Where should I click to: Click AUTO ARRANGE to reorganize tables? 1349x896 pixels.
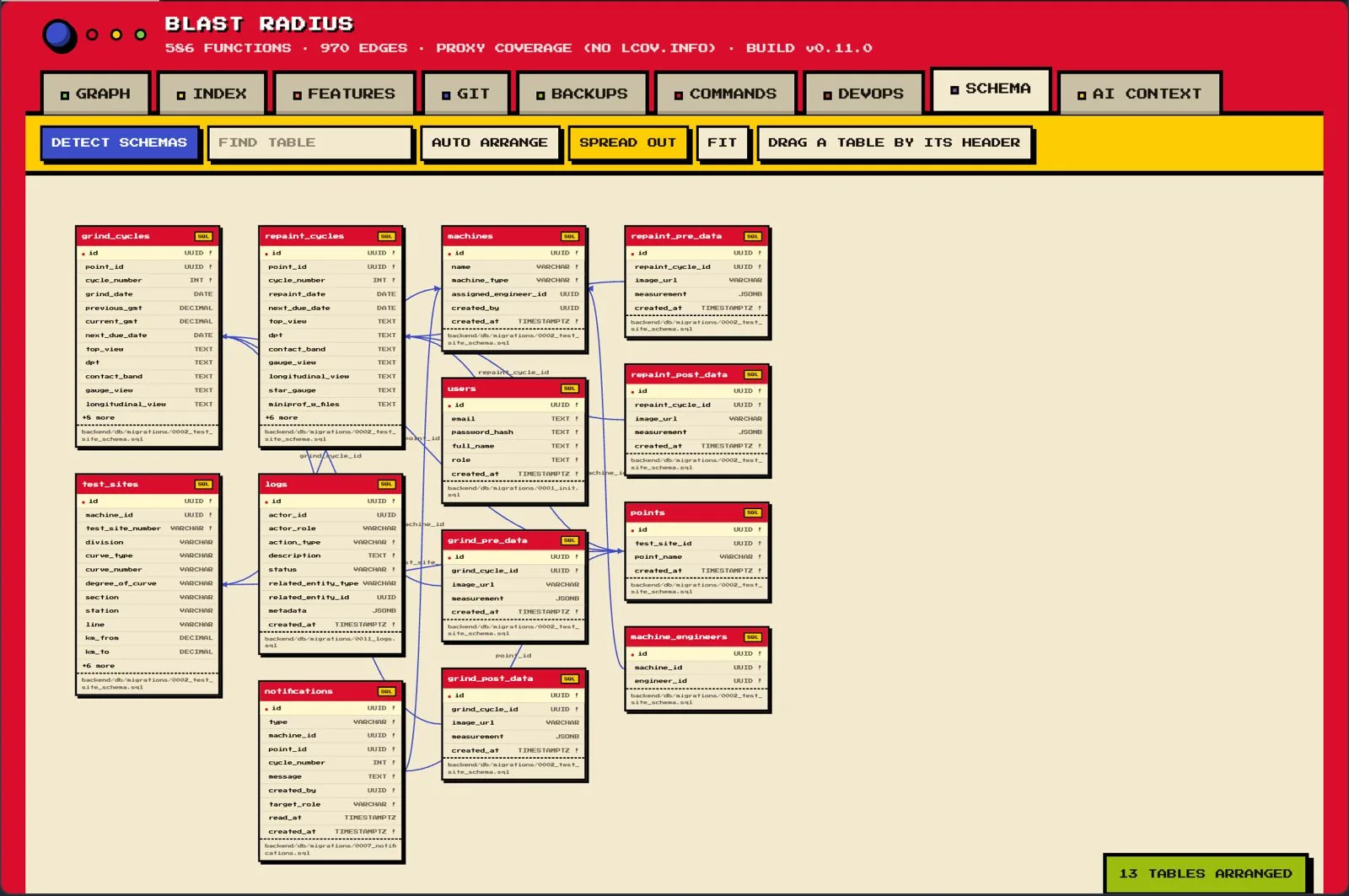click(490, 143)
